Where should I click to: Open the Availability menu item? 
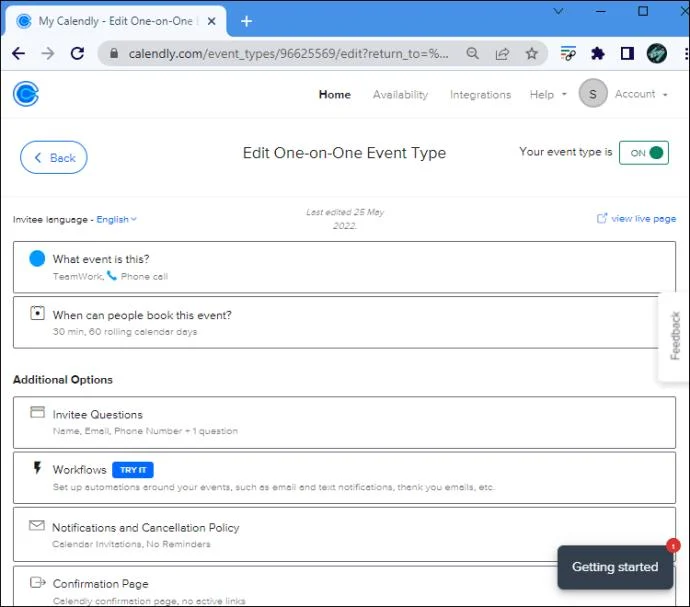coord(400,94)
